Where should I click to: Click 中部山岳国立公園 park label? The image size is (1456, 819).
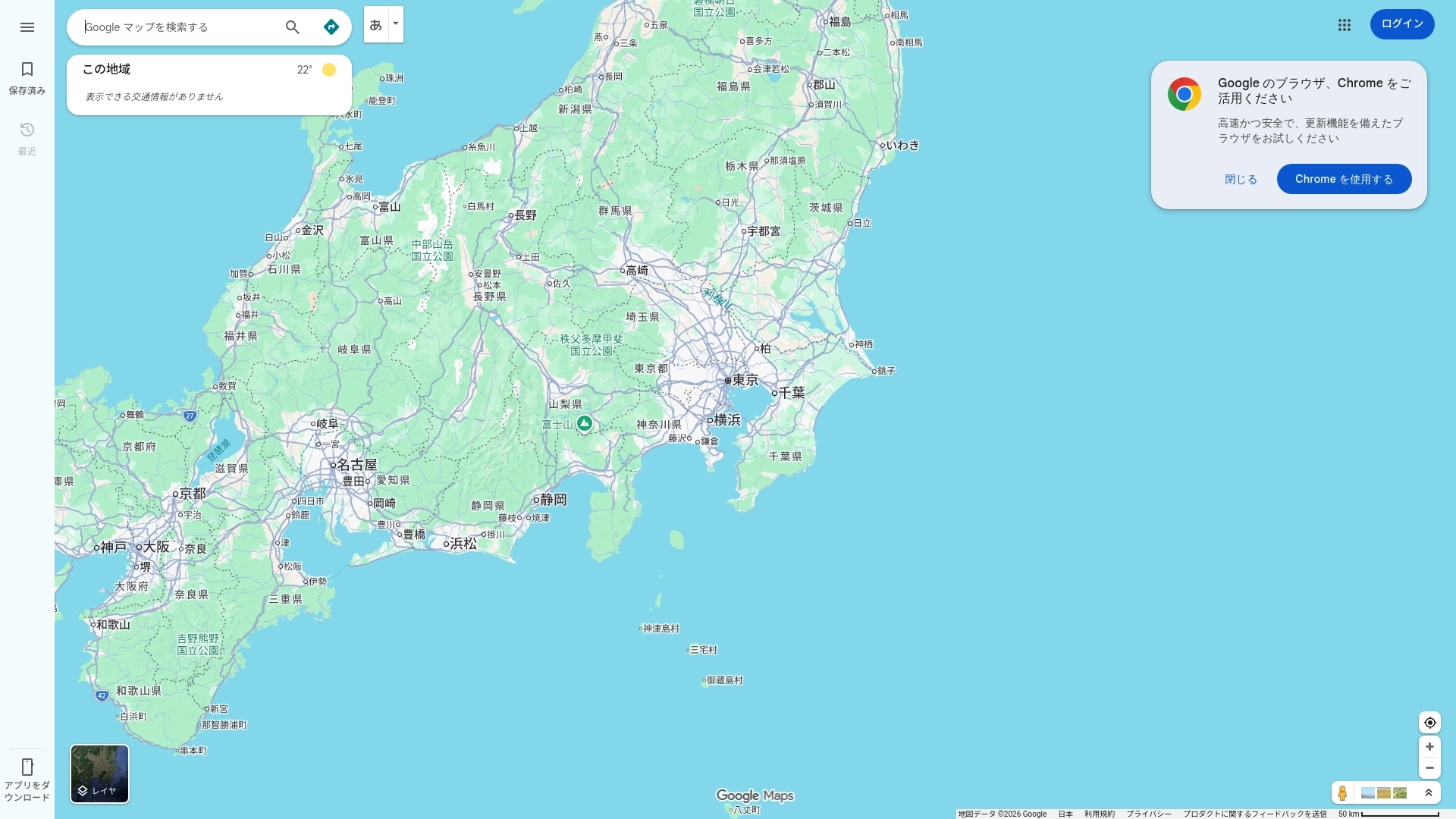pyautogui.click(x=432, y=250)
